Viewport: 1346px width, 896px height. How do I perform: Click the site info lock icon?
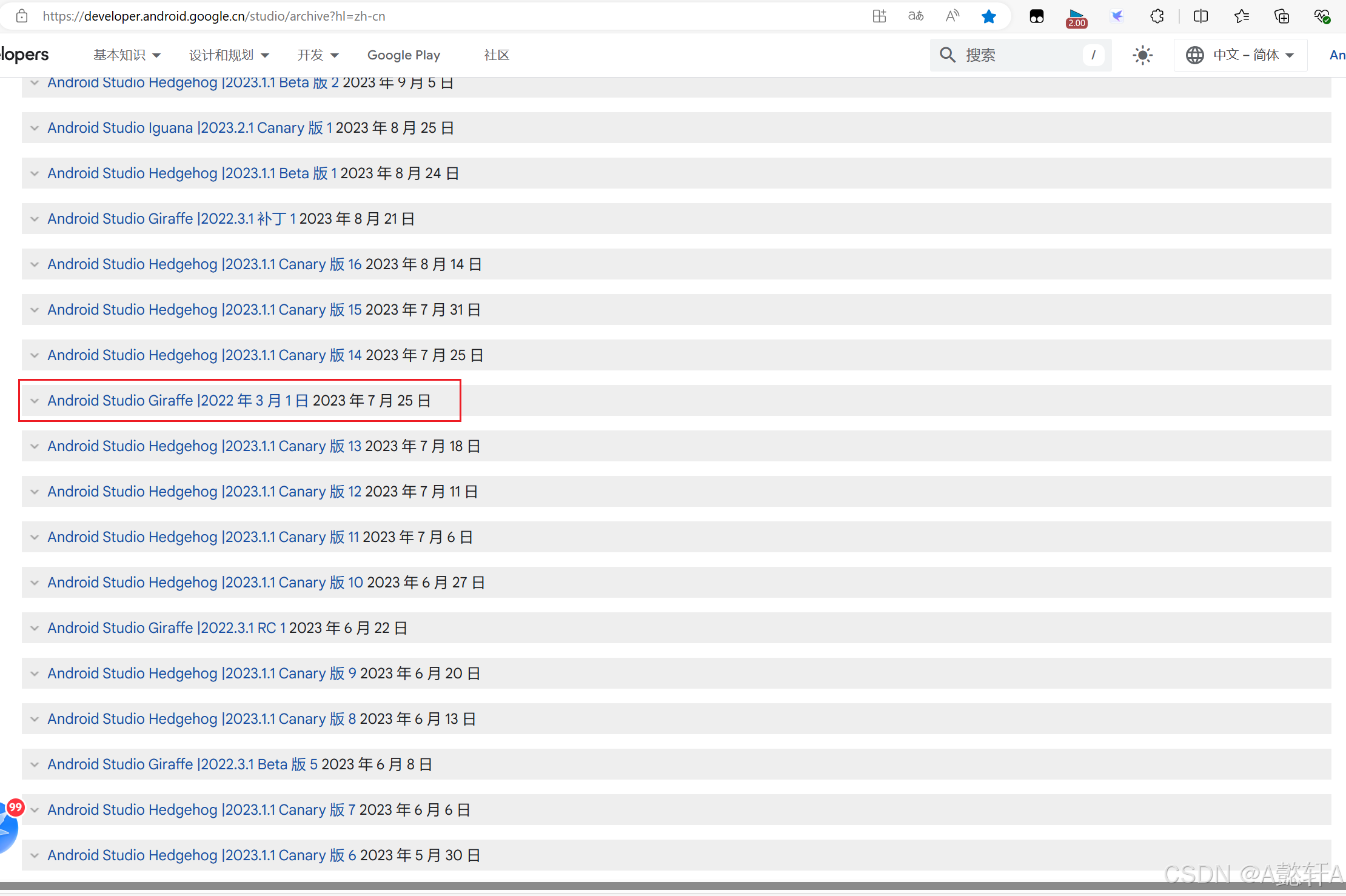[x=22, y=16]
